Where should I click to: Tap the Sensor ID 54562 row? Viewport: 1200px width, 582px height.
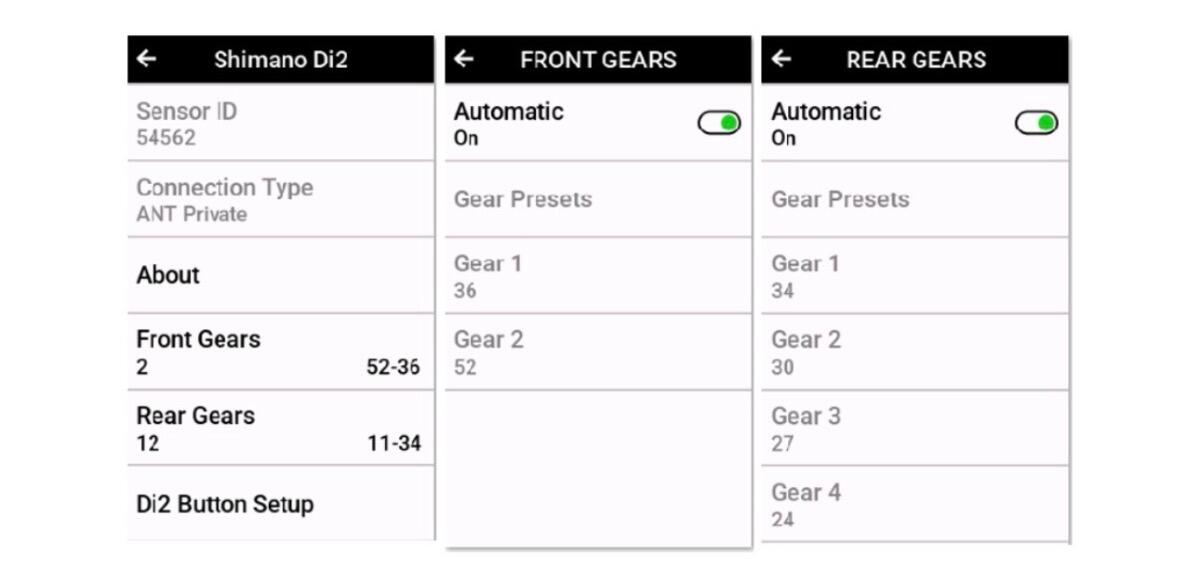(x=280, y=123)
